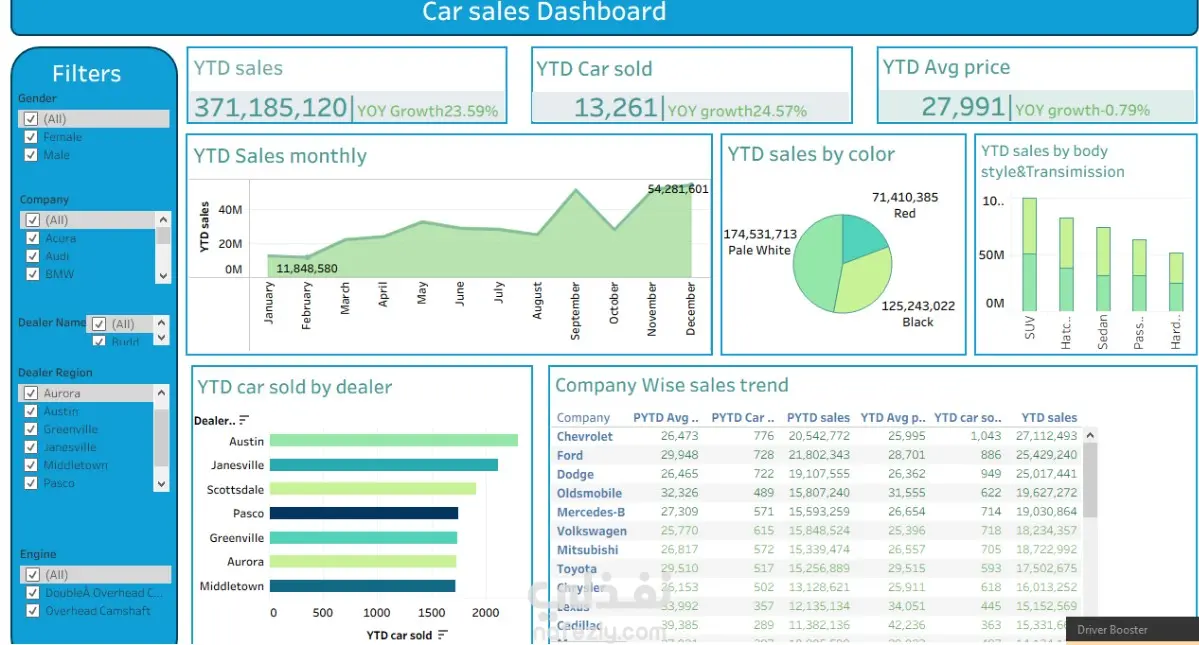Viewport: 1199px width, 645px height.
Task: Uncheck the Overhead Camshaft engine filter
Action: coord(32,611)
